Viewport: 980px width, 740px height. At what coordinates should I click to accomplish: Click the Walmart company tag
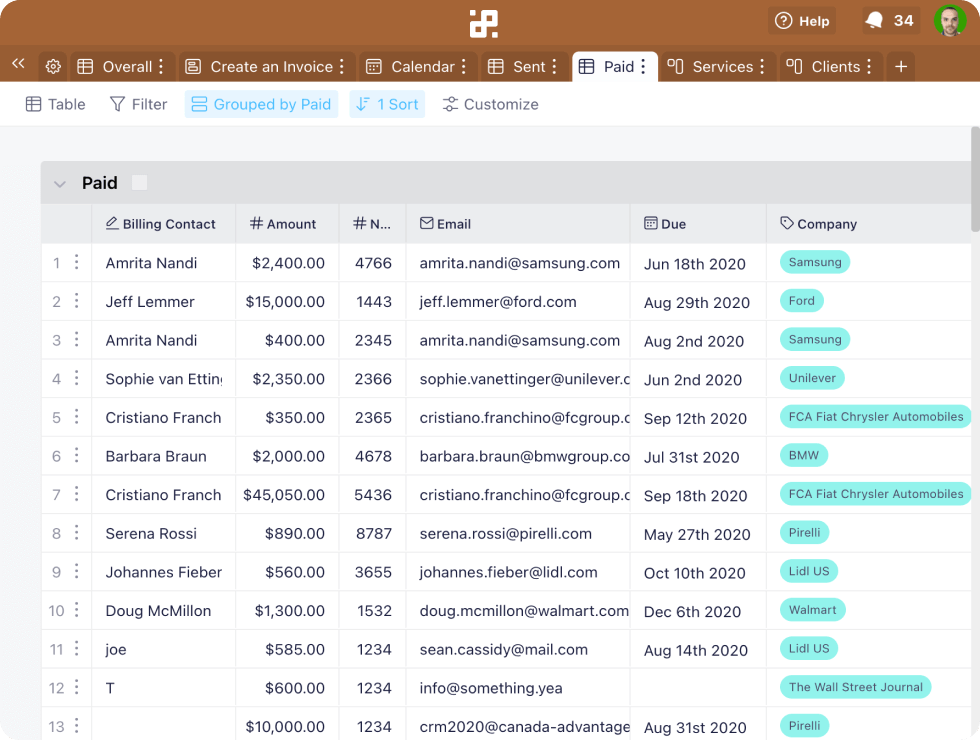click(x=812, y=609)
